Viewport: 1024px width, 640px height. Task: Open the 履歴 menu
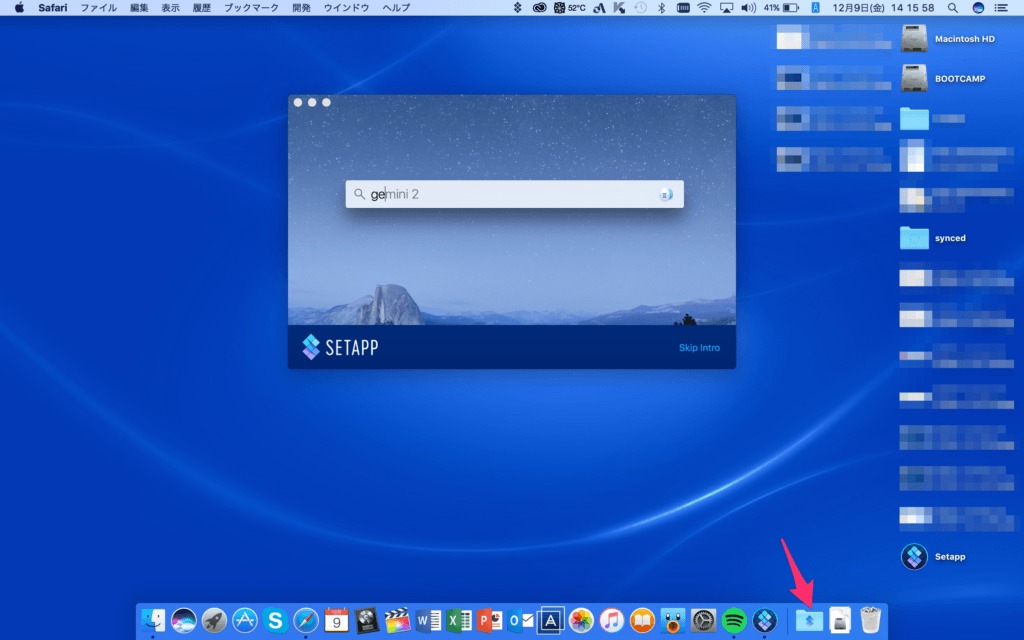[202, 8]
